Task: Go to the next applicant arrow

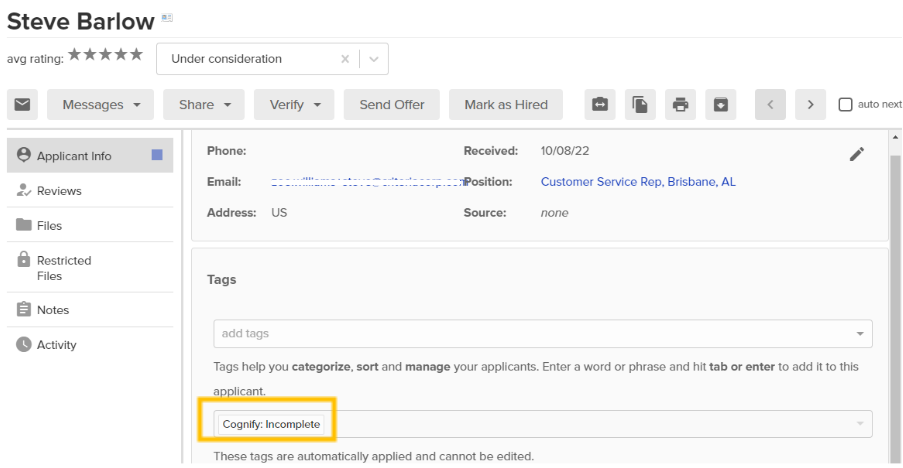Action: point(810,105)
